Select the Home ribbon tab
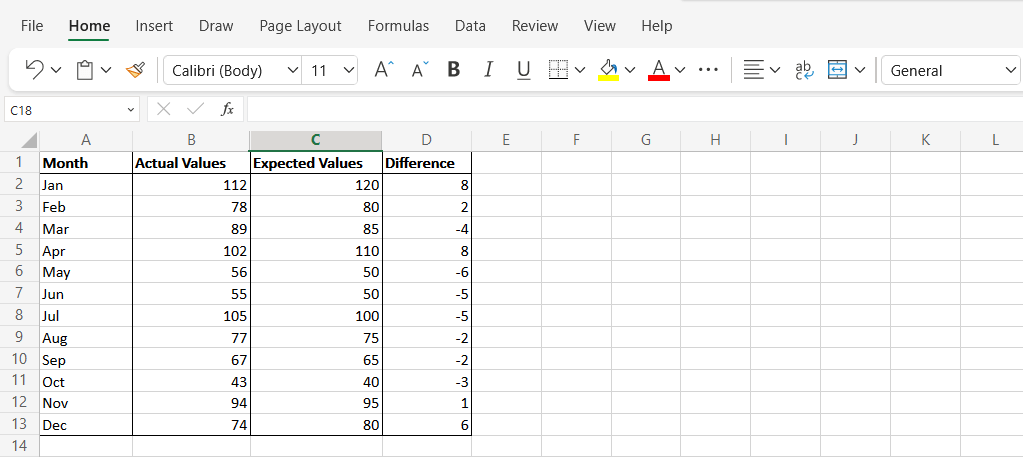The width and height of the screenshot is (1023, 457). click(x=89, y=26)
